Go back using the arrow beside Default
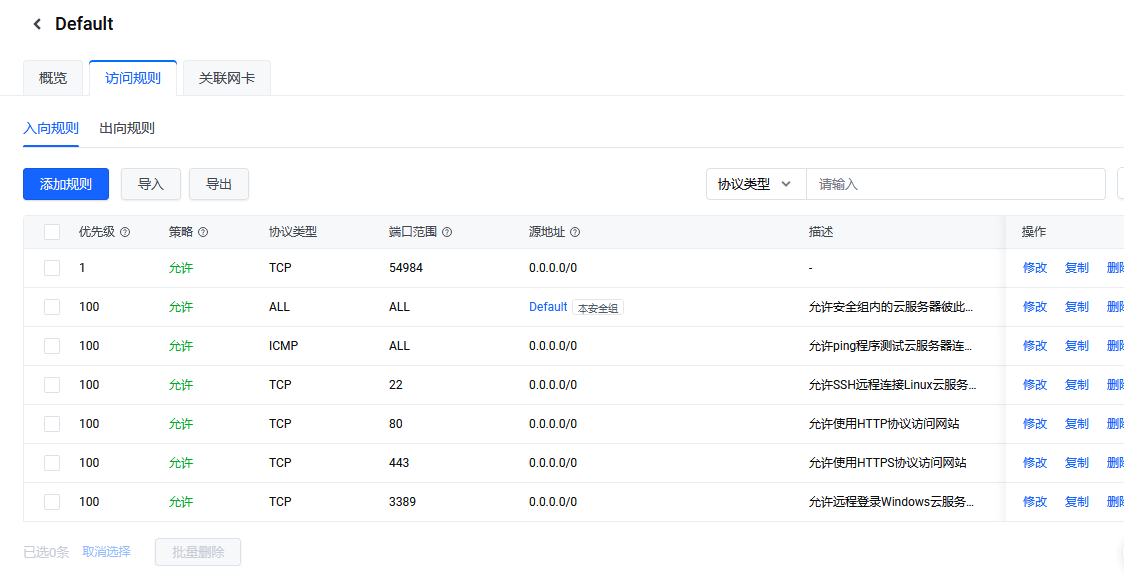 (x=37, y=24)
